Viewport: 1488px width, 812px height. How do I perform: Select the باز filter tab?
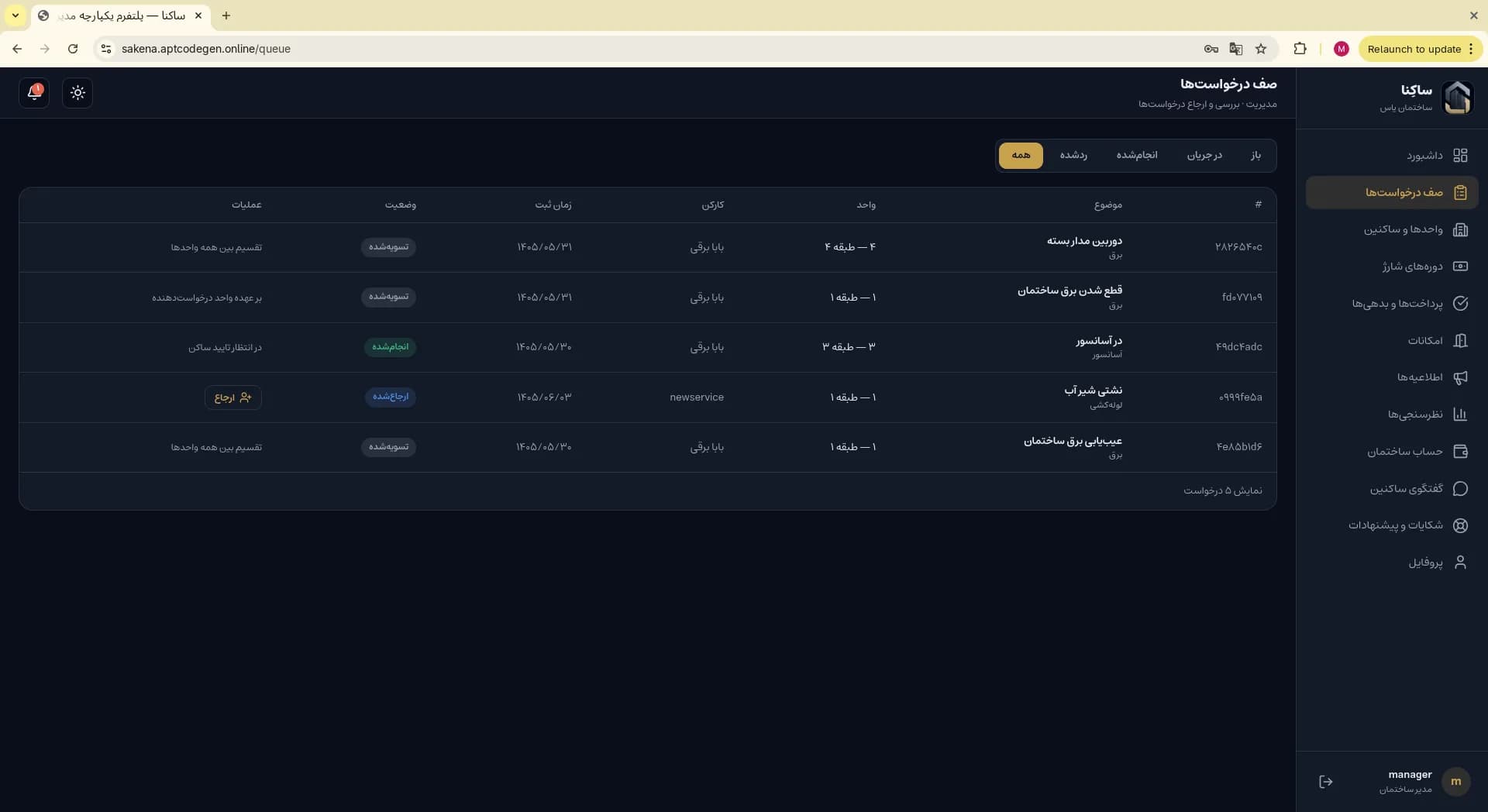[x=1255, y=156]
